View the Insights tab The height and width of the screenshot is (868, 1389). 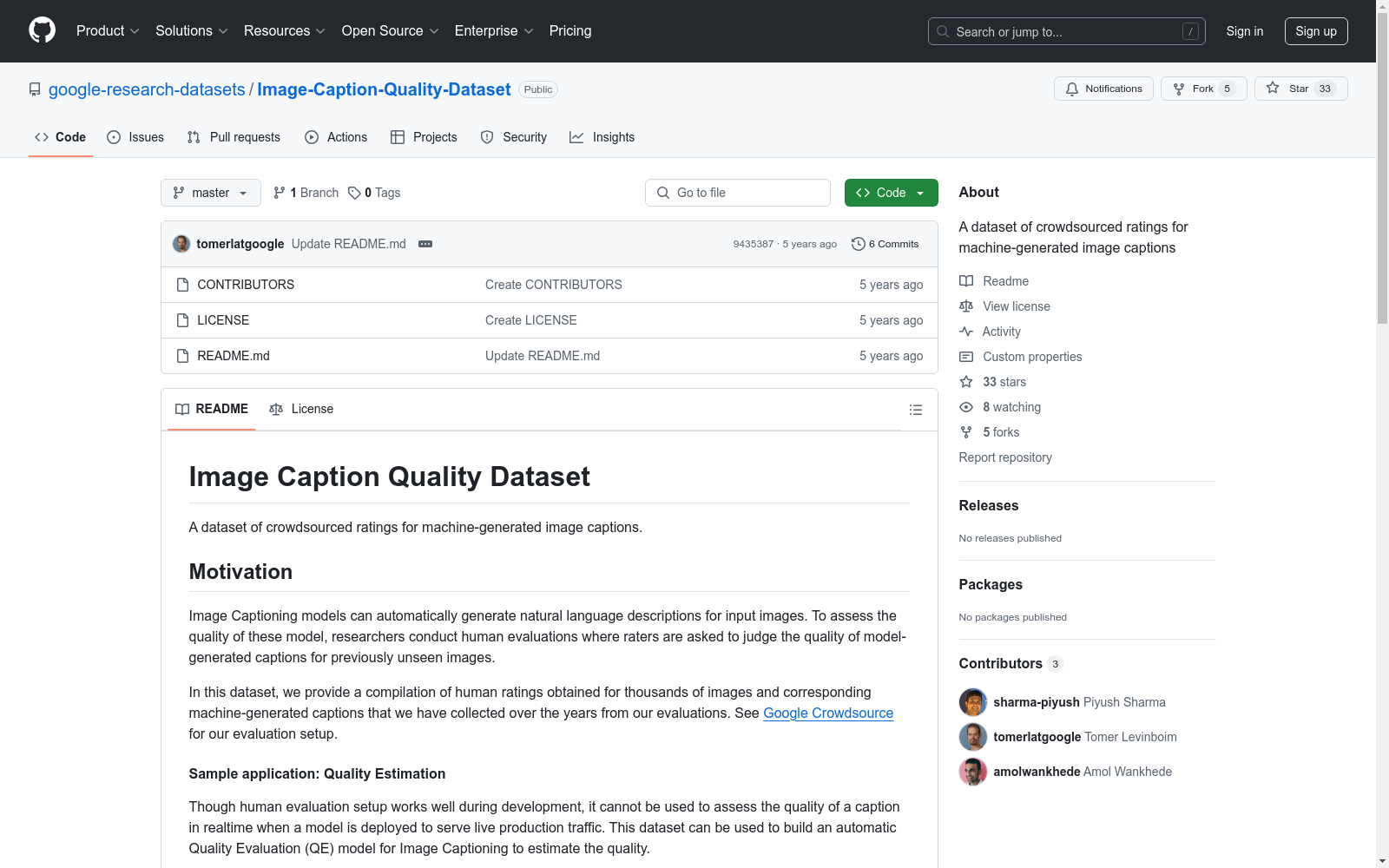(602, 137)
